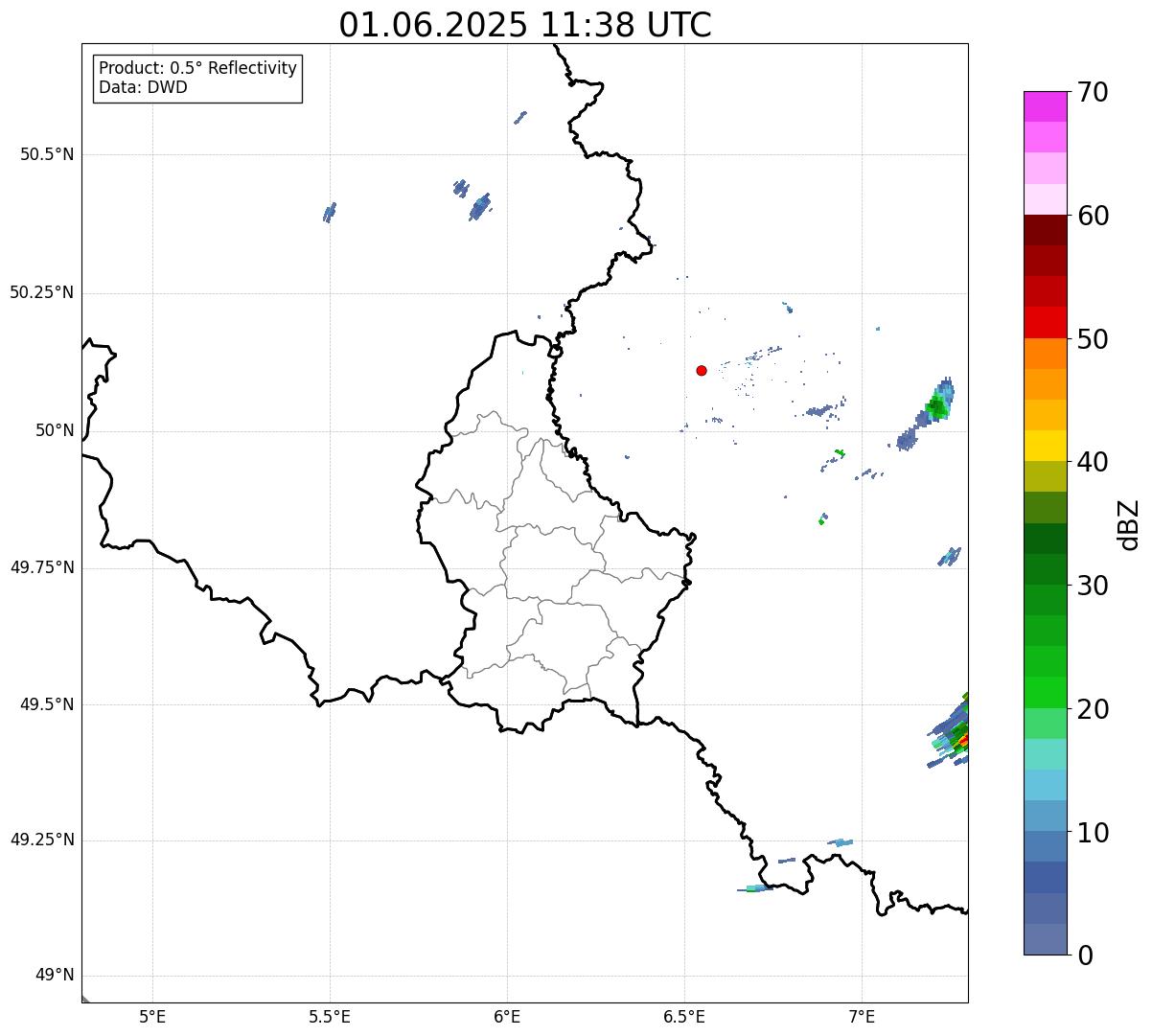This screenshot has height=1036, width=1152.
Task: Click the red station marker dot
Action: coord(702,370)
